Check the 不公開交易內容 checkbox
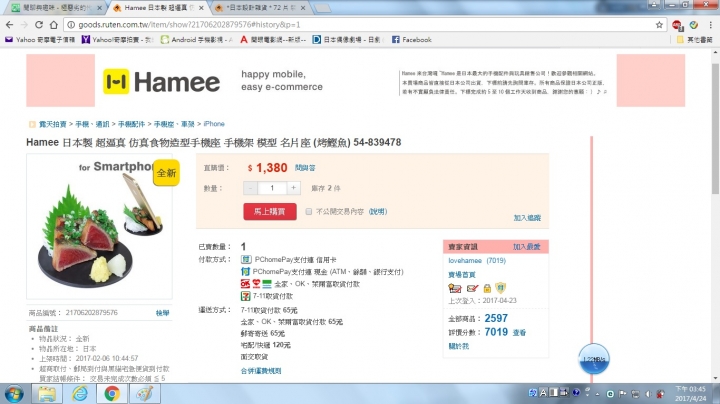Screen dimensions: 720x404 (x=309, y=212)
